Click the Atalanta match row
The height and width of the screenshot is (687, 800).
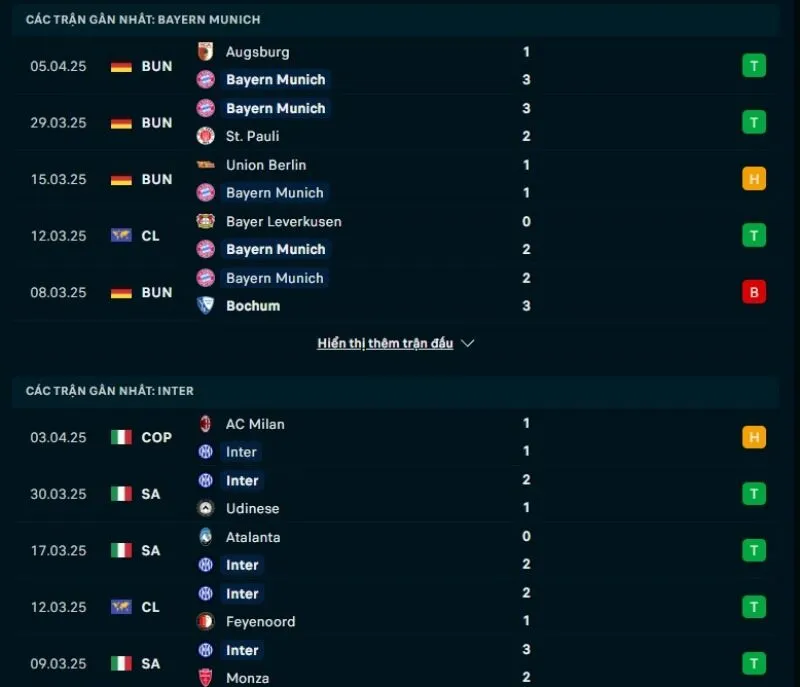pos(400,550)
